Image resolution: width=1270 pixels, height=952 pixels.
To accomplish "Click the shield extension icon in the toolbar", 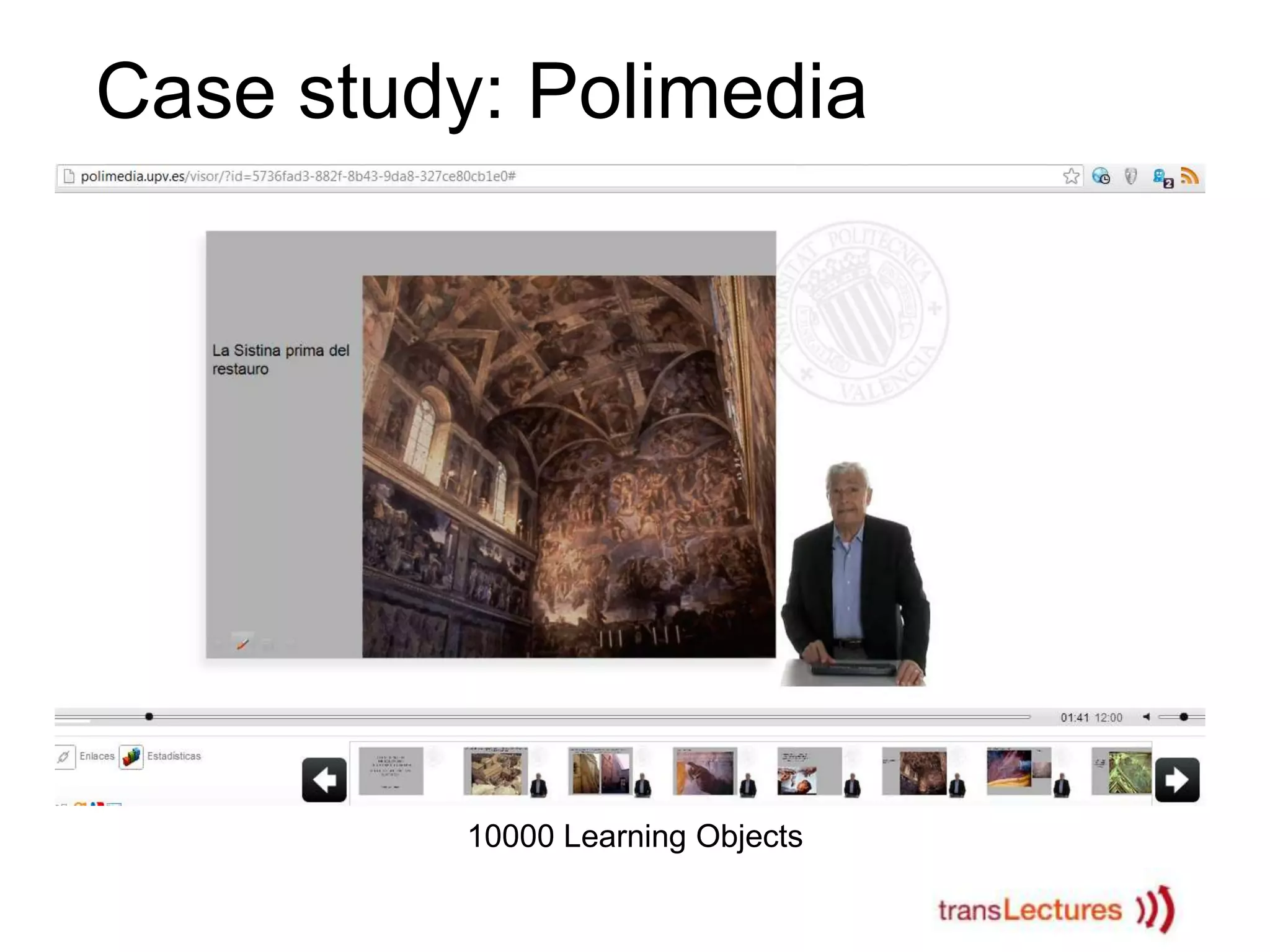I will coord(1130,177).
